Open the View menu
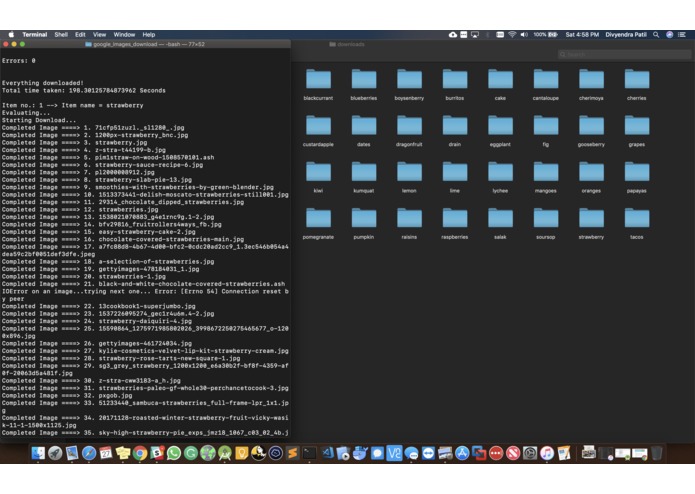 click(99, 35)
